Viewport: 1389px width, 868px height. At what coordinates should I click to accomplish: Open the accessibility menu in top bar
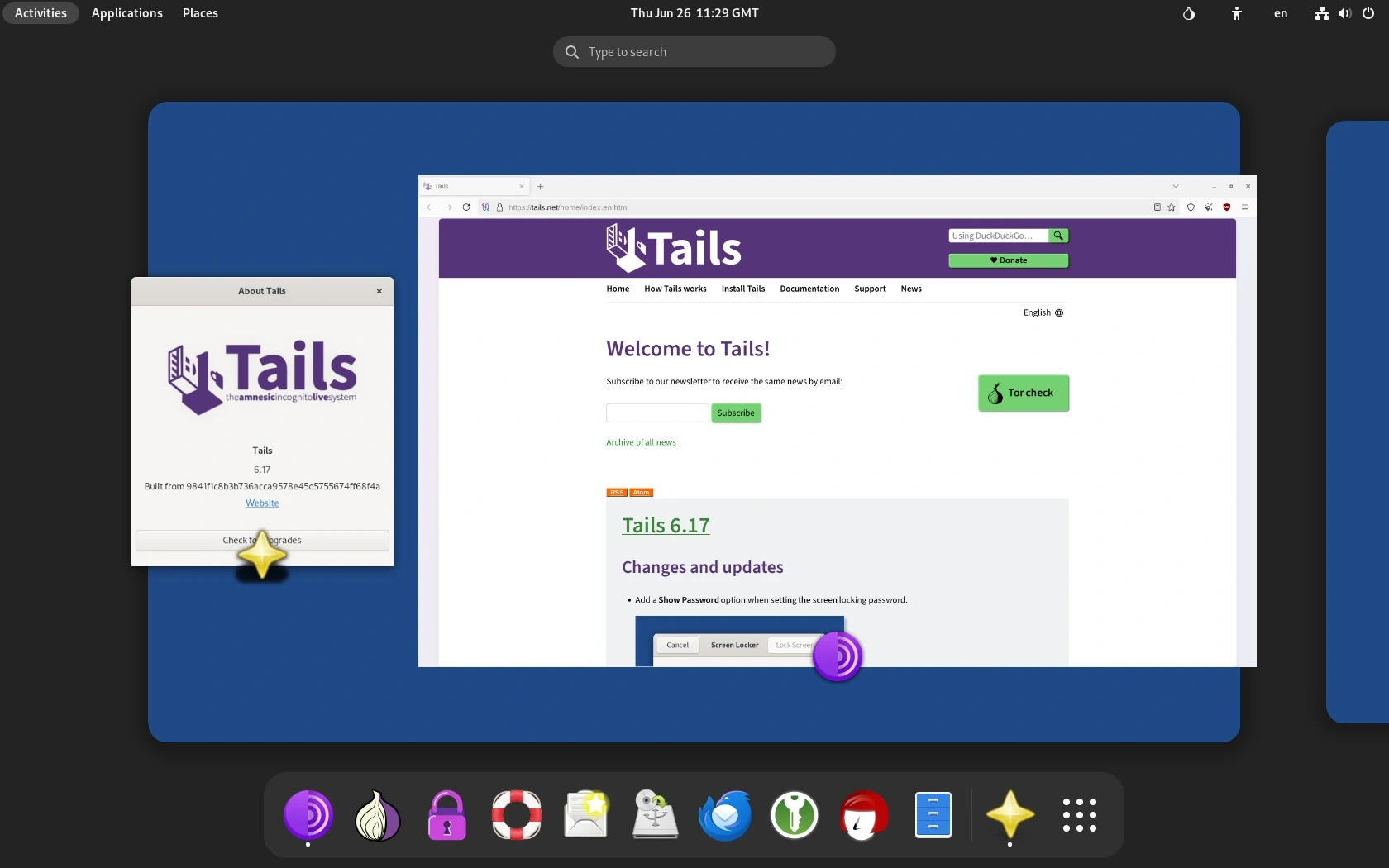point(1236,13)
